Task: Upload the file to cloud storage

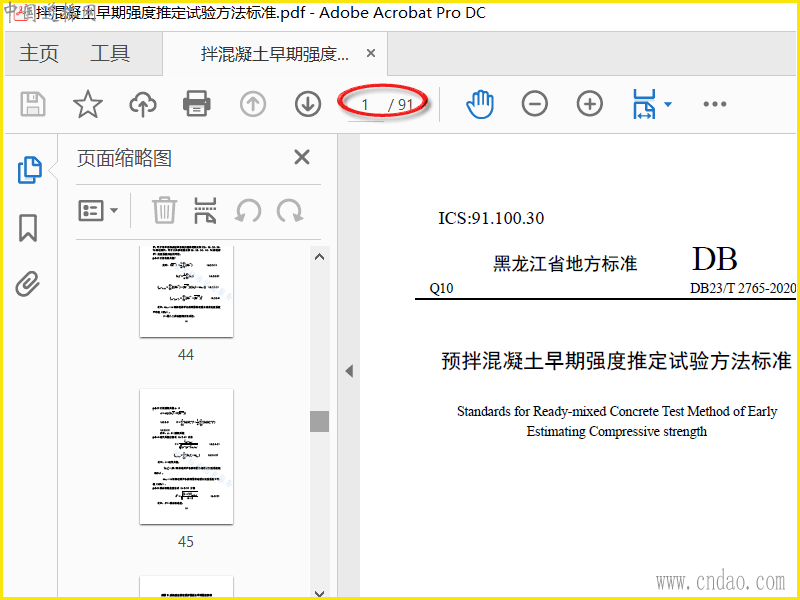Action: pos(143,104)
